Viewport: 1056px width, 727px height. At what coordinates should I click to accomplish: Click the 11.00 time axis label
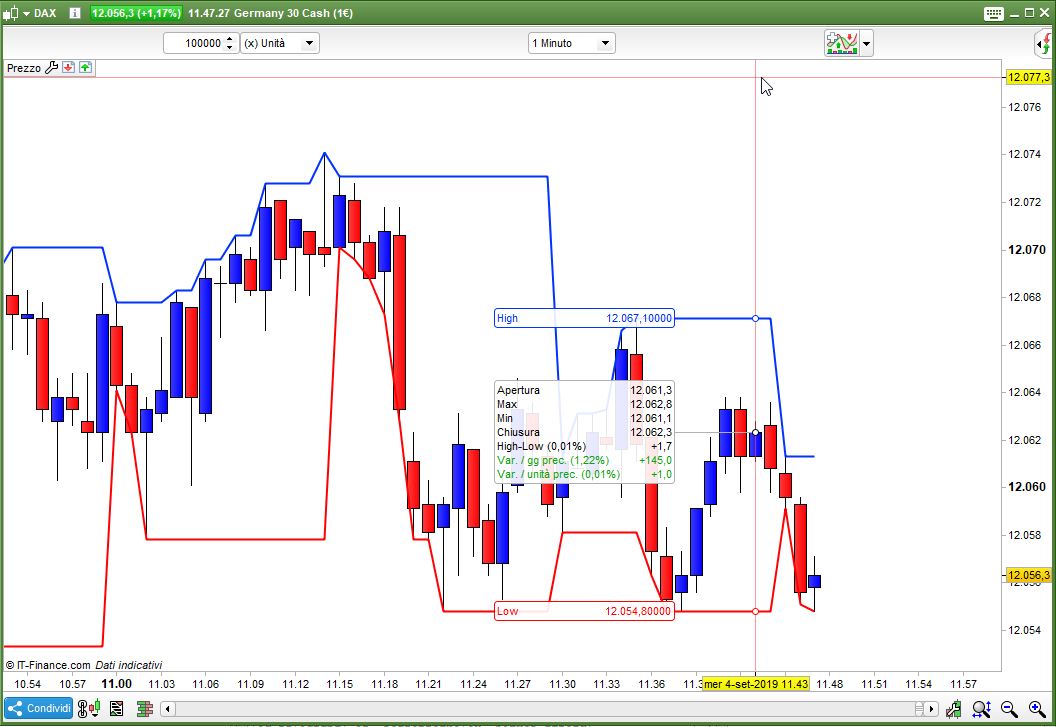[x=117, y=684]
